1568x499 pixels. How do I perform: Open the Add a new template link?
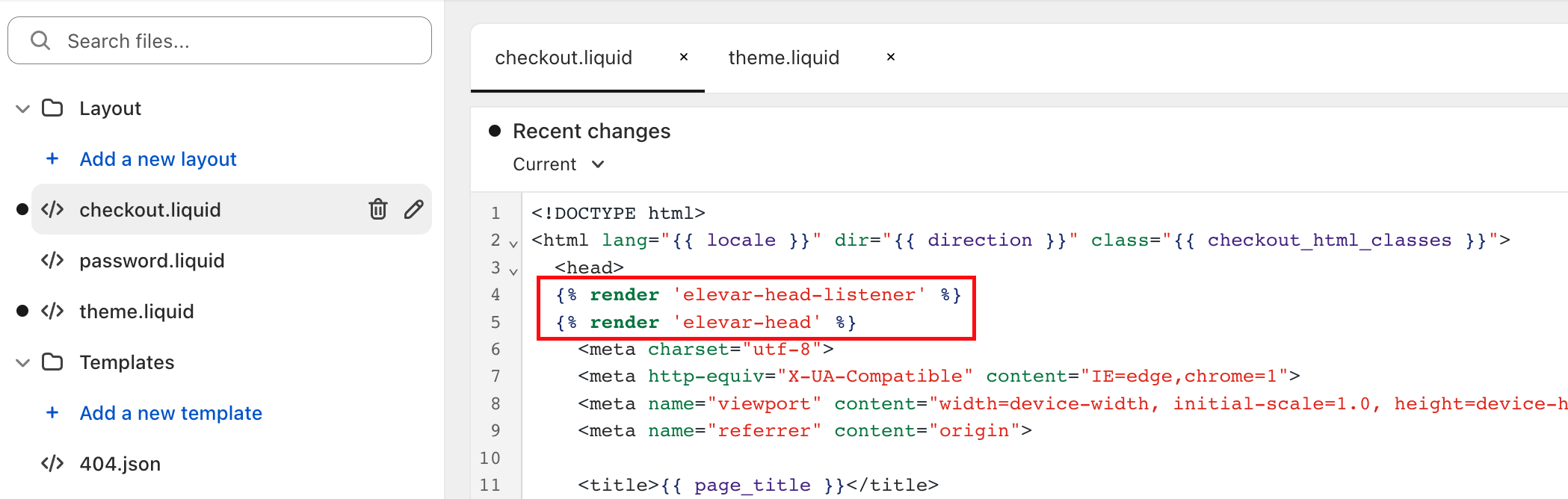click(171, 413)
